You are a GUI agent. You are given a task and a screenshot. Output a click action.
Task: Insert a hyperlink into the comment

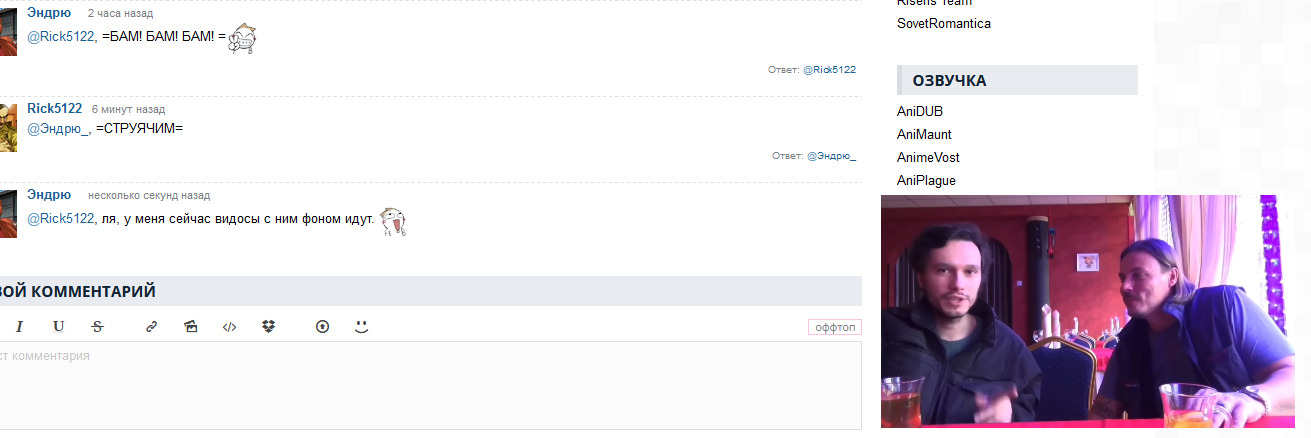151,326
